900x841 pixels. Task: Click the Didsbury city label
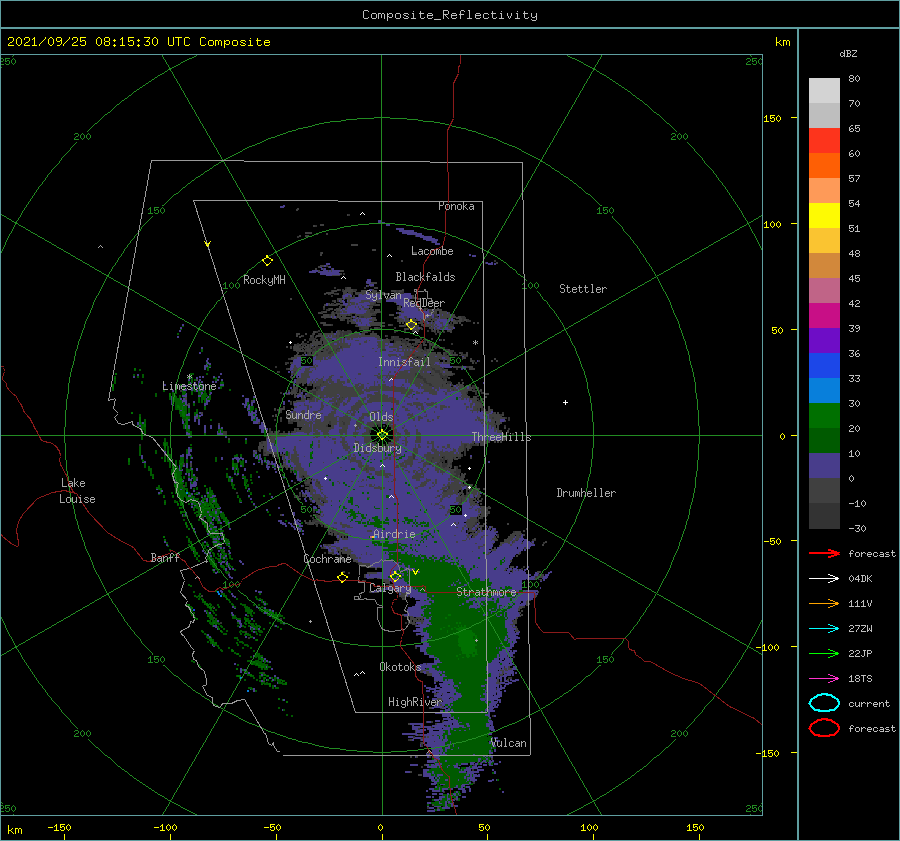pyautogui.click(x=378, y=448)
